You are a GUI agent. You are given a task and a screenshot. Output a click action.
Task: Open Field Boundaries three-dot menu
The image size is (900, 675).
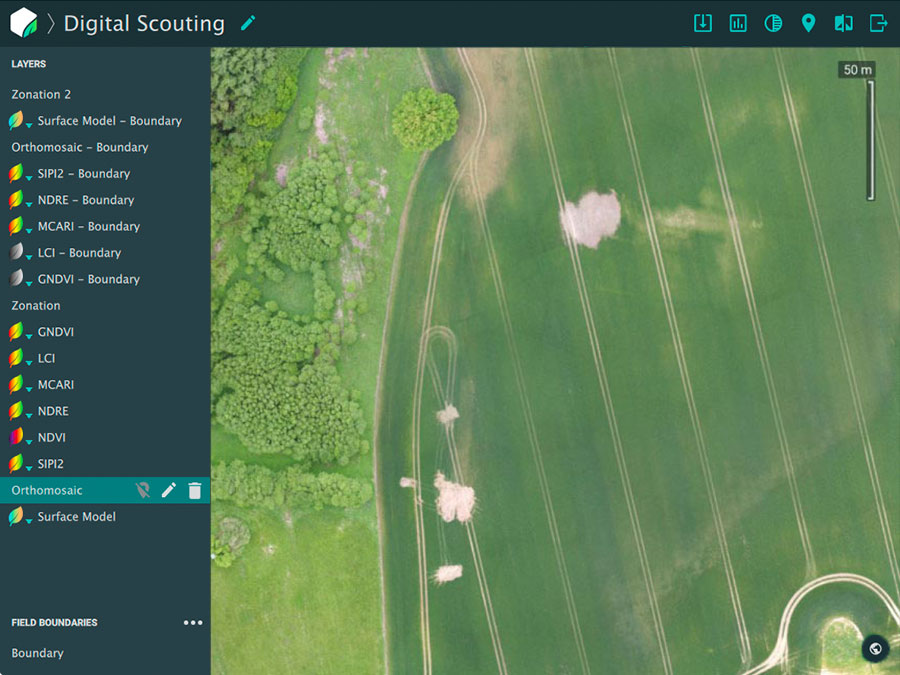tap(193, 623)
